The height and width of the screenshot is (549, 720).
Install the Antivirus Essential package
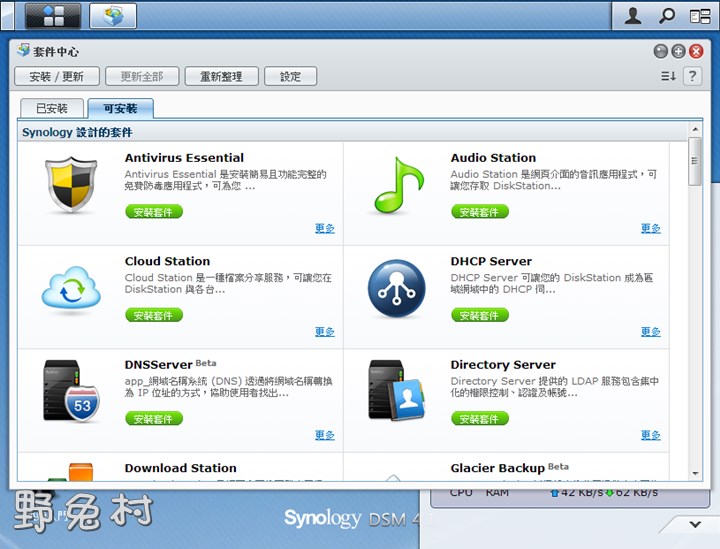click(x=154, y=212)
